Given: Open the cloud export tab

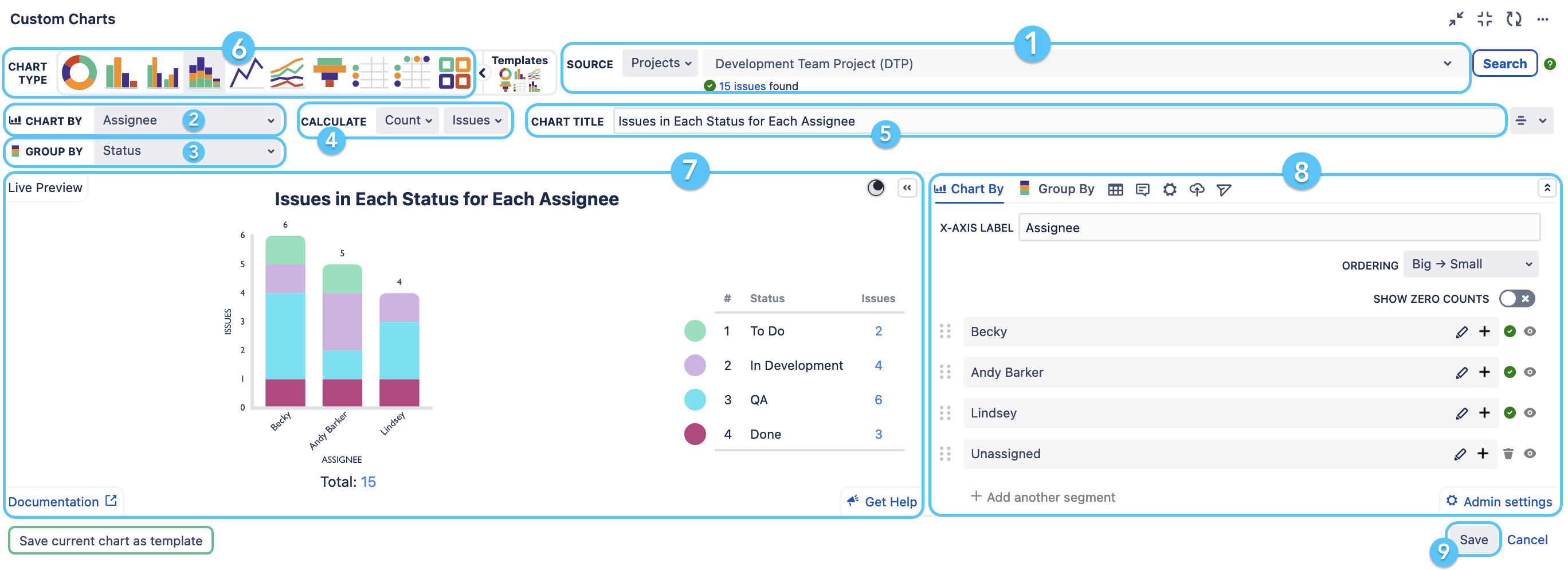Looking at the screenshot, I should pyautogui.click(x=1197, y=190).
